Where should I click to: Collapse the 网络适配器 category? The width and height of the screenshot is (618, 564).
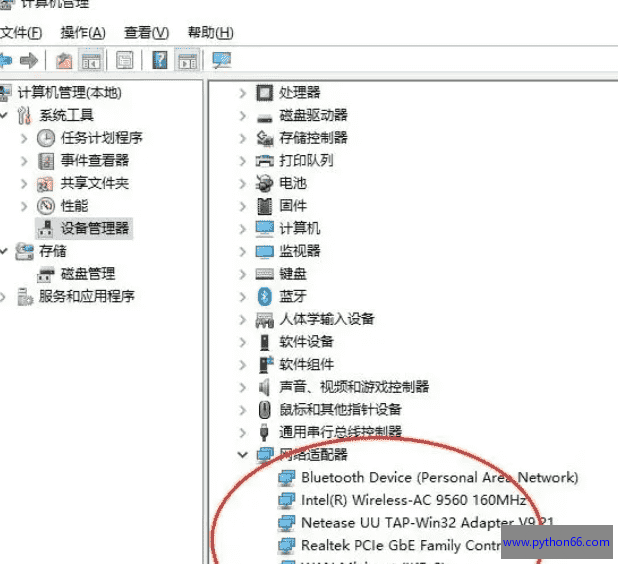242,454
